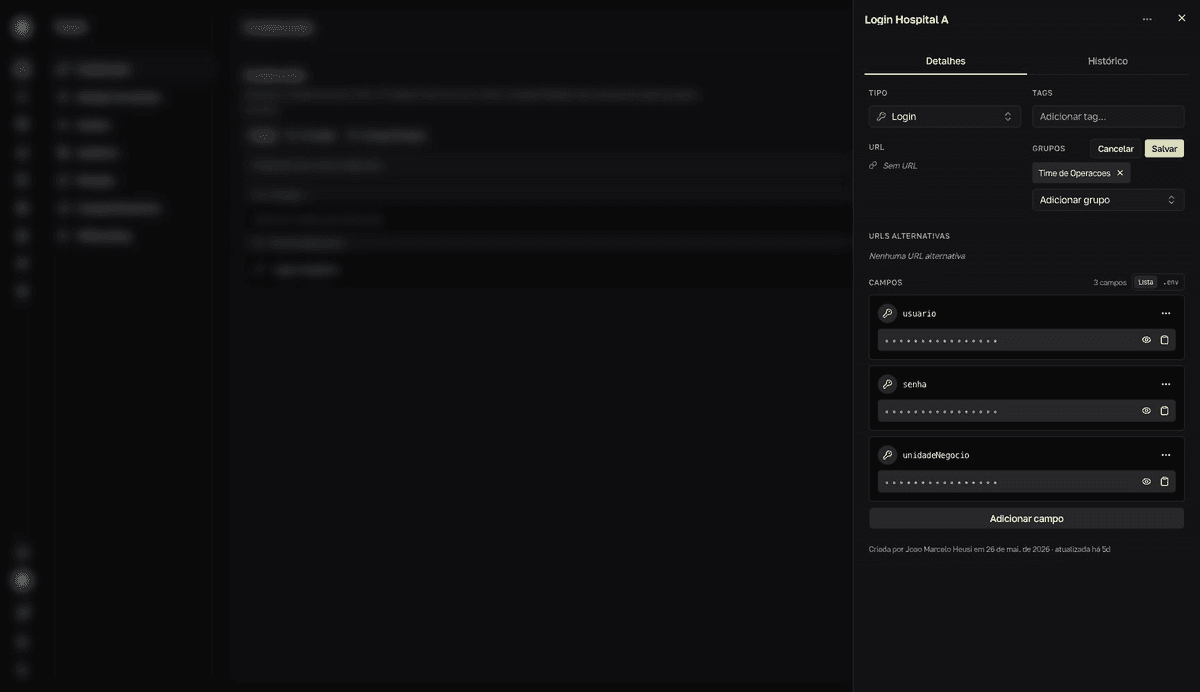Open the Tipo dropdown showing Login
The width and height of the screenshot is (1200, 692).
click(x=945, y=116)
